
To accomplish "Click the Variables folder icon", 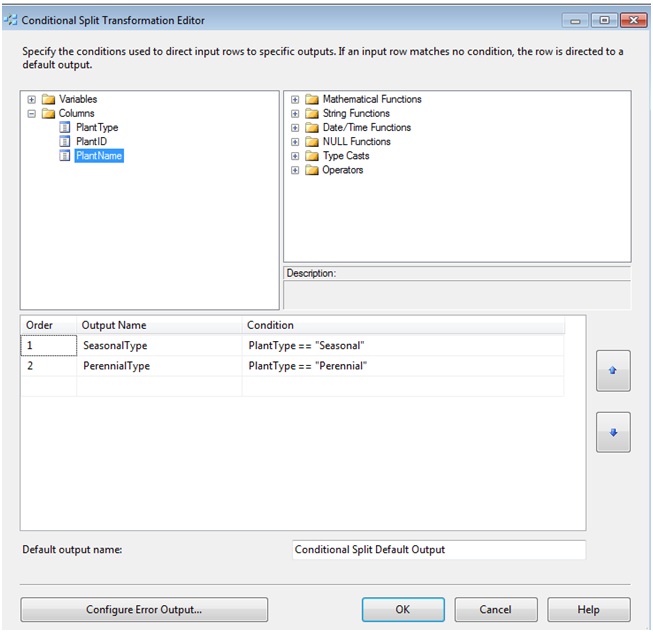I will coord(48,100).
